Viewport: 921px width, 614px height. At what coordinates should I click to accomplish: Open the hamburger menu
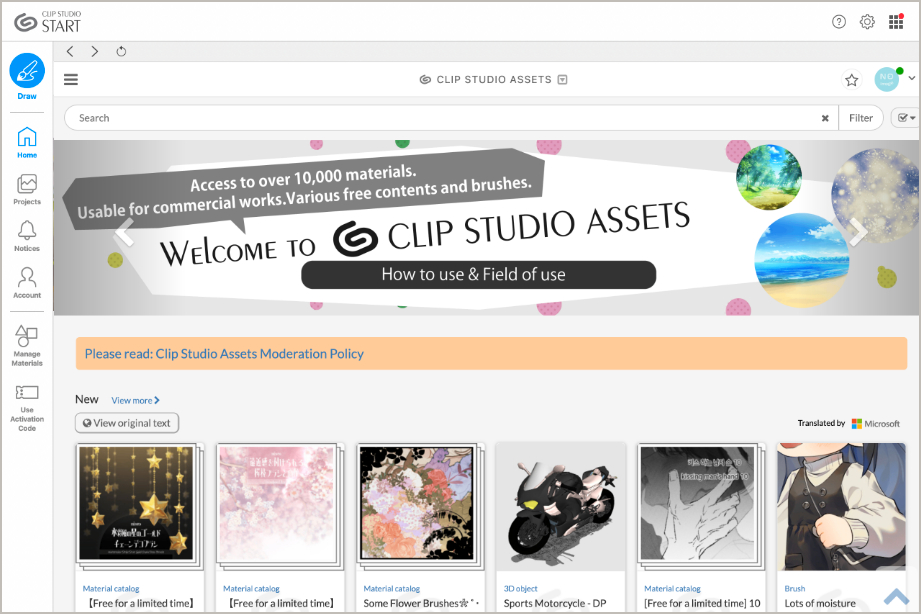point(71,79)
